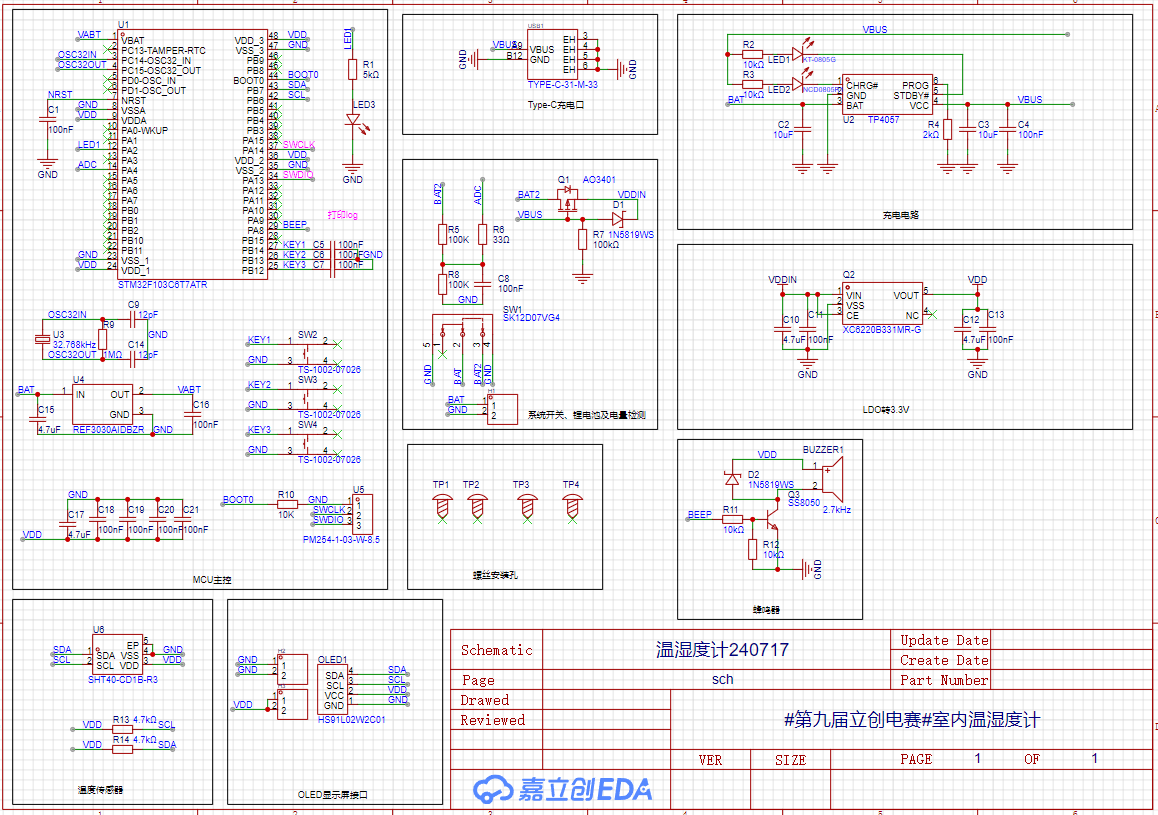The height and width of the screenshot is (815, 1158).
Task: Click the pink 打印log annotation
Action: tap(343, 215)
